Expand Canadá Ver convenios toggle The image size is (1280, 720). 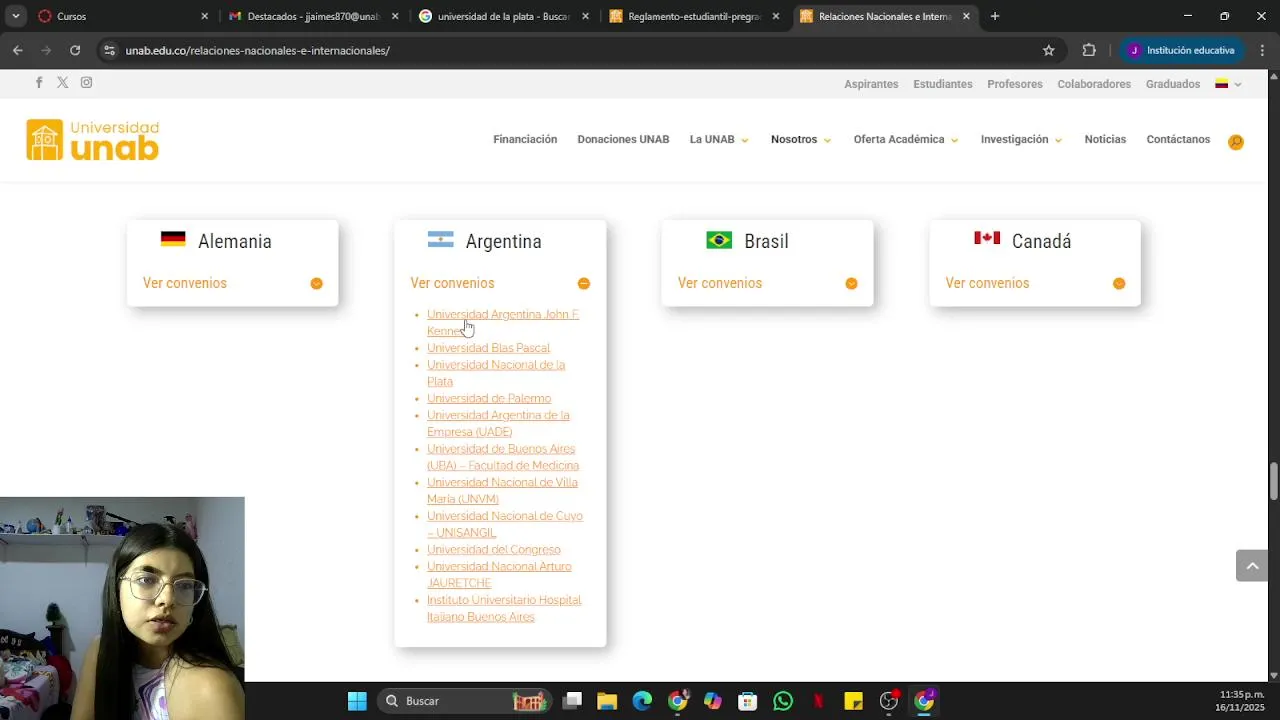[1119, 284]
